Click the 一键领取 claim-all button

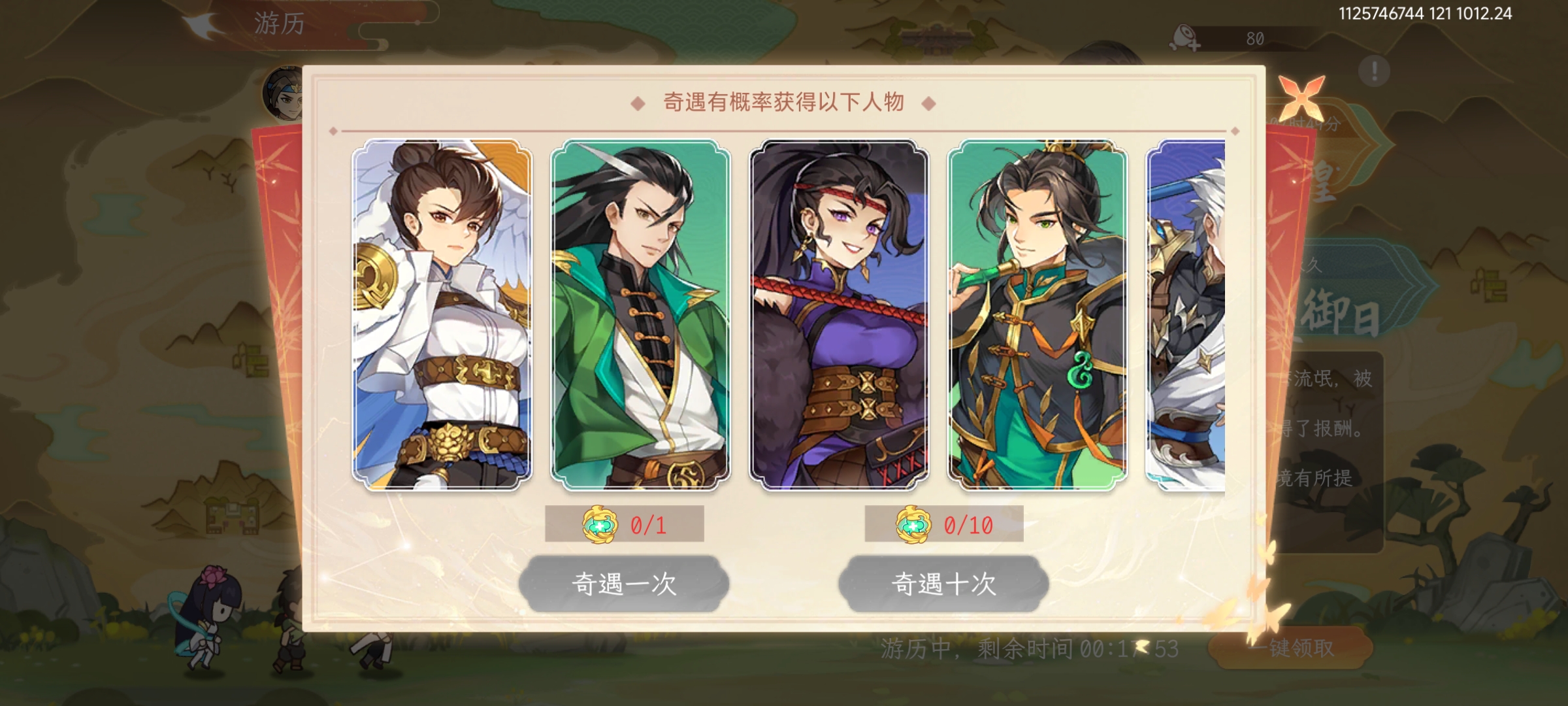pyautogui.click(x=1292, y=648)
